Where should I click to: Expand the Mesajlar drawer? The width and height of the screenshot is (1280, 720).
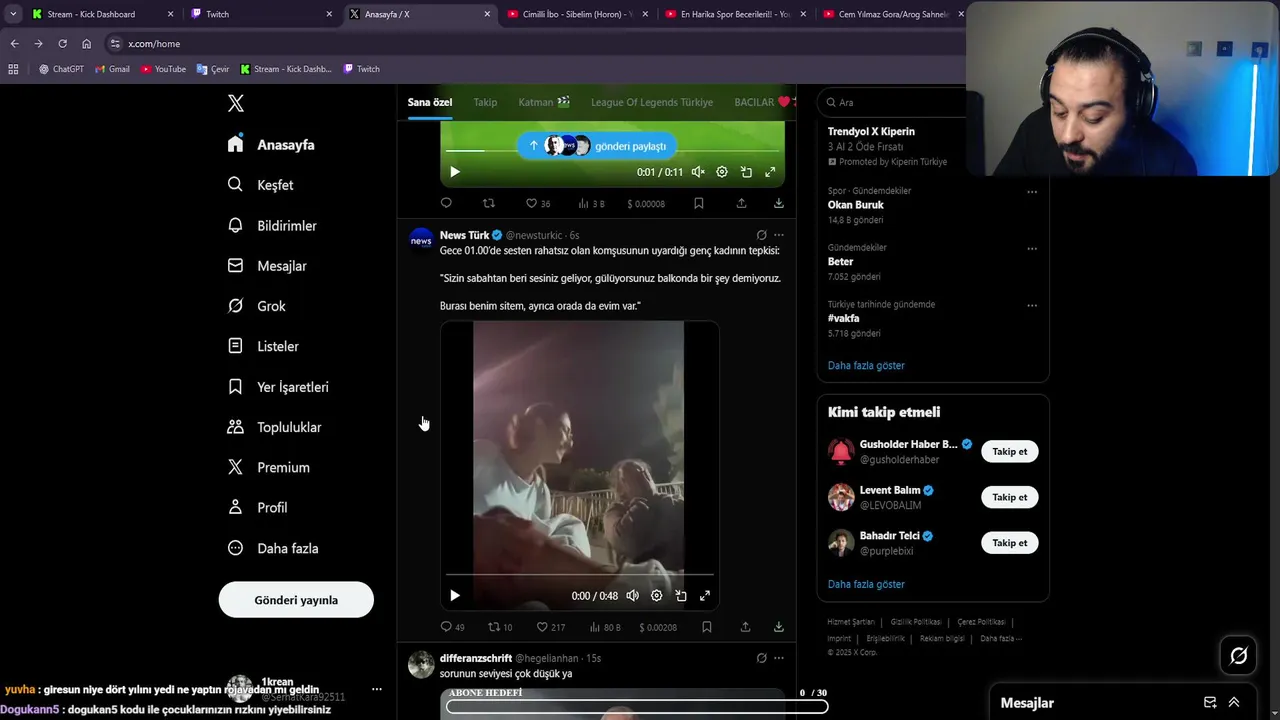tap(1234, 703)
